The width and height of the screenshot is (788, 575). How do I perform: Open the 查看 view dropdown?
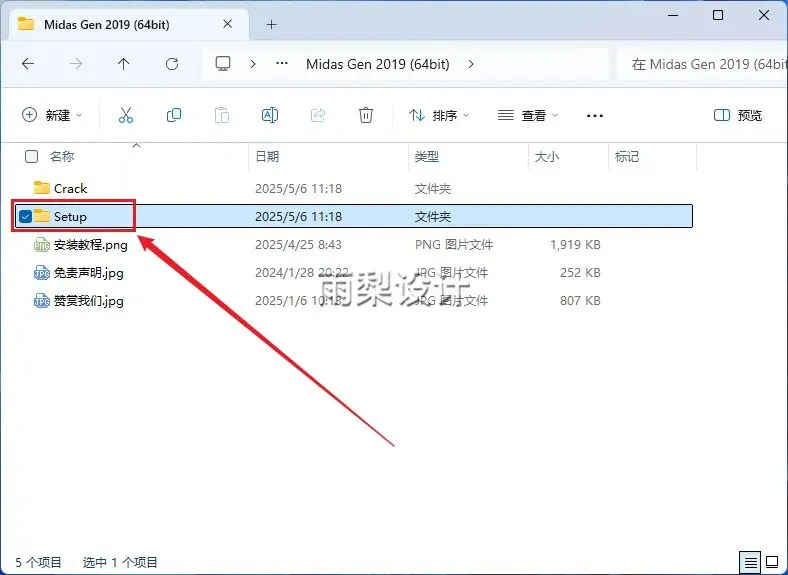pos(528,115)
